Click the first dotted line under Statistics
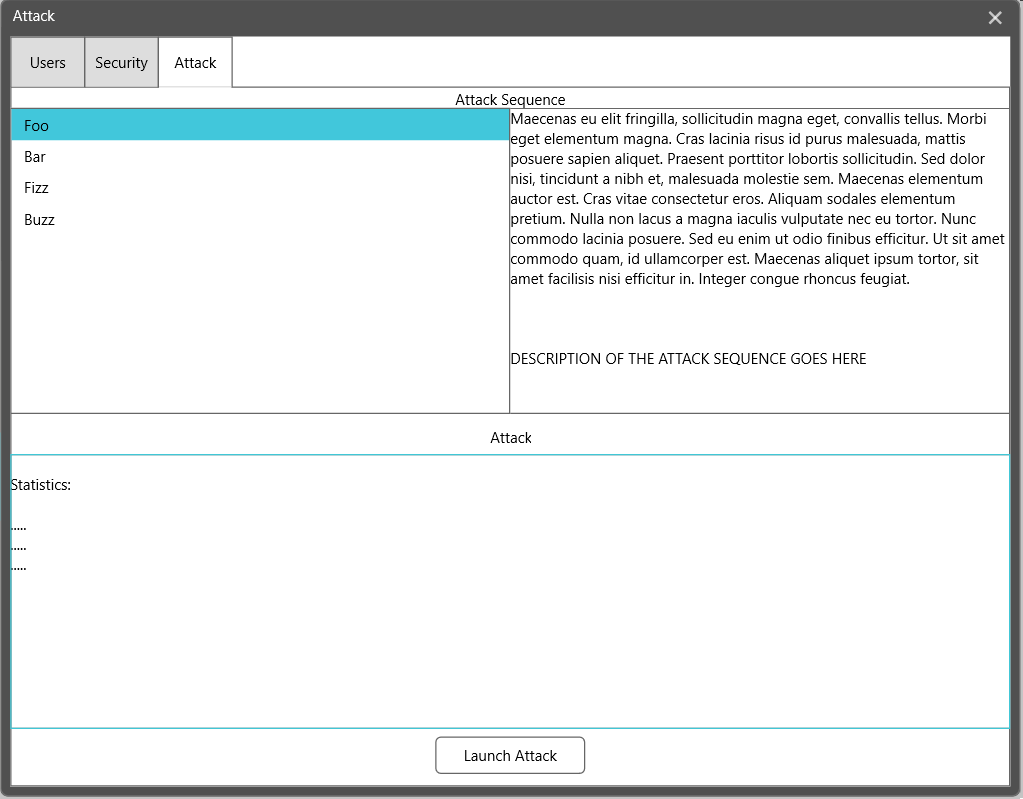This screenshot has width=1023, height=799. [x=19, y=527]
